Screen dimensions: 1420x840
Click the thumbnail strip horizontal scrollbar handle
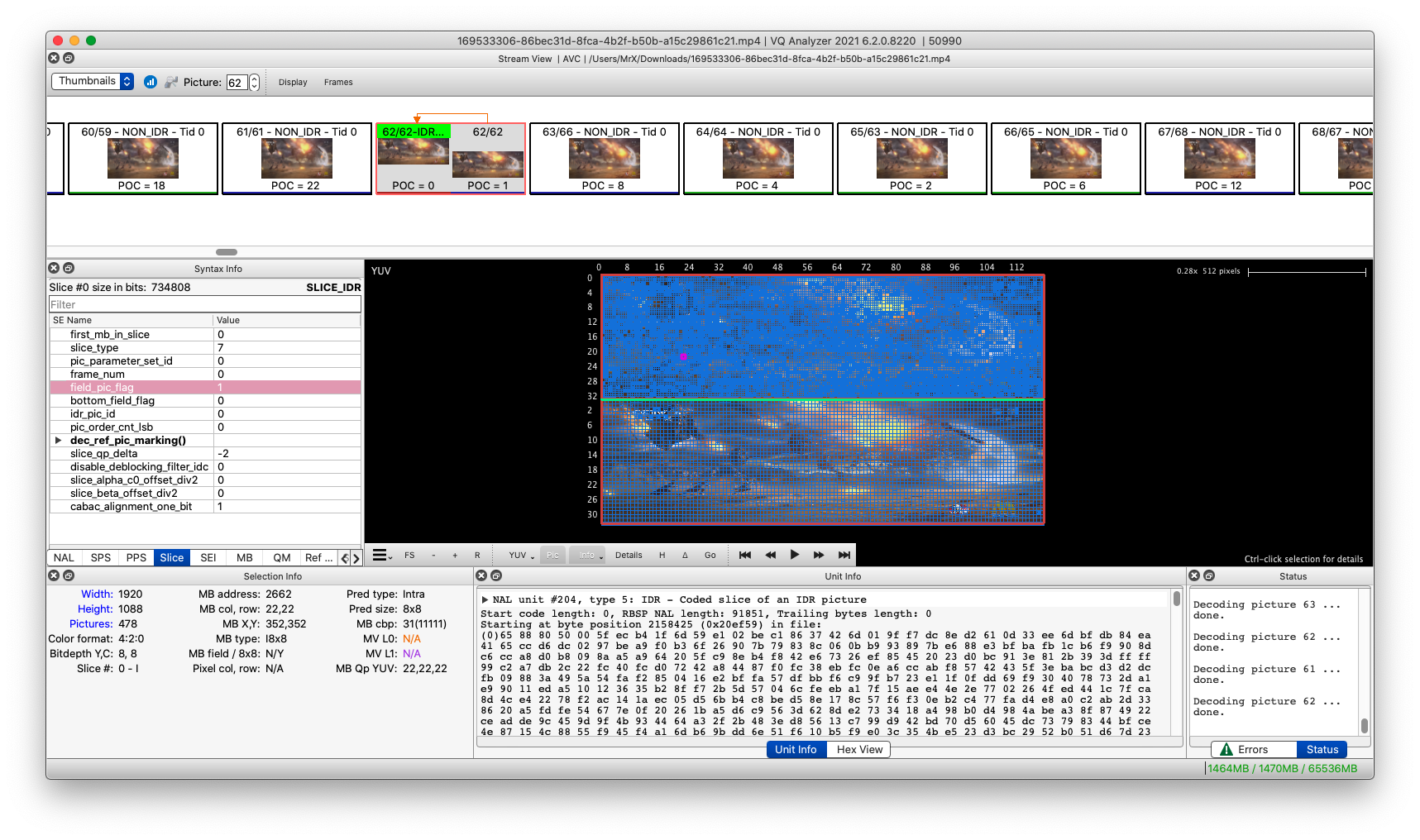pos(227,252)
